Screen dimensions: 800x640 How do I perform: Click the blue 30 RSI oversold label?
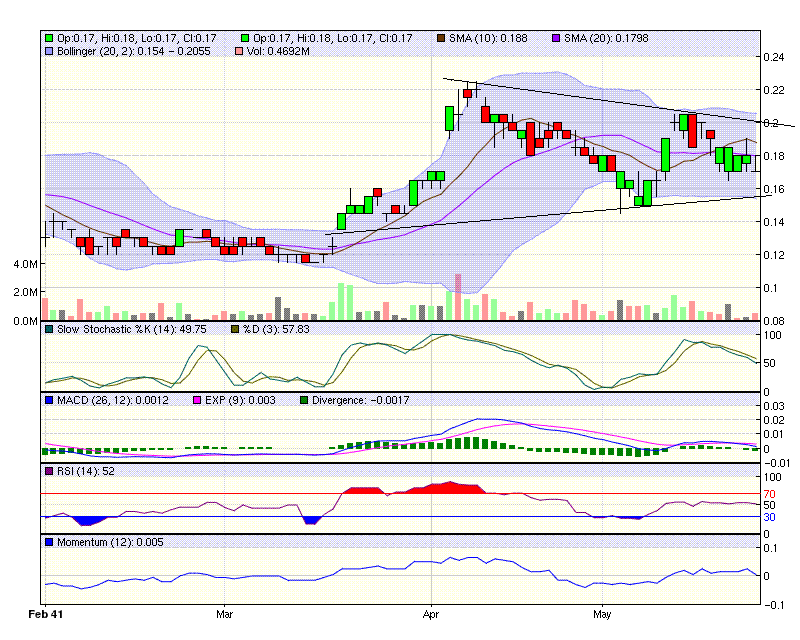(x=768, y=517)
